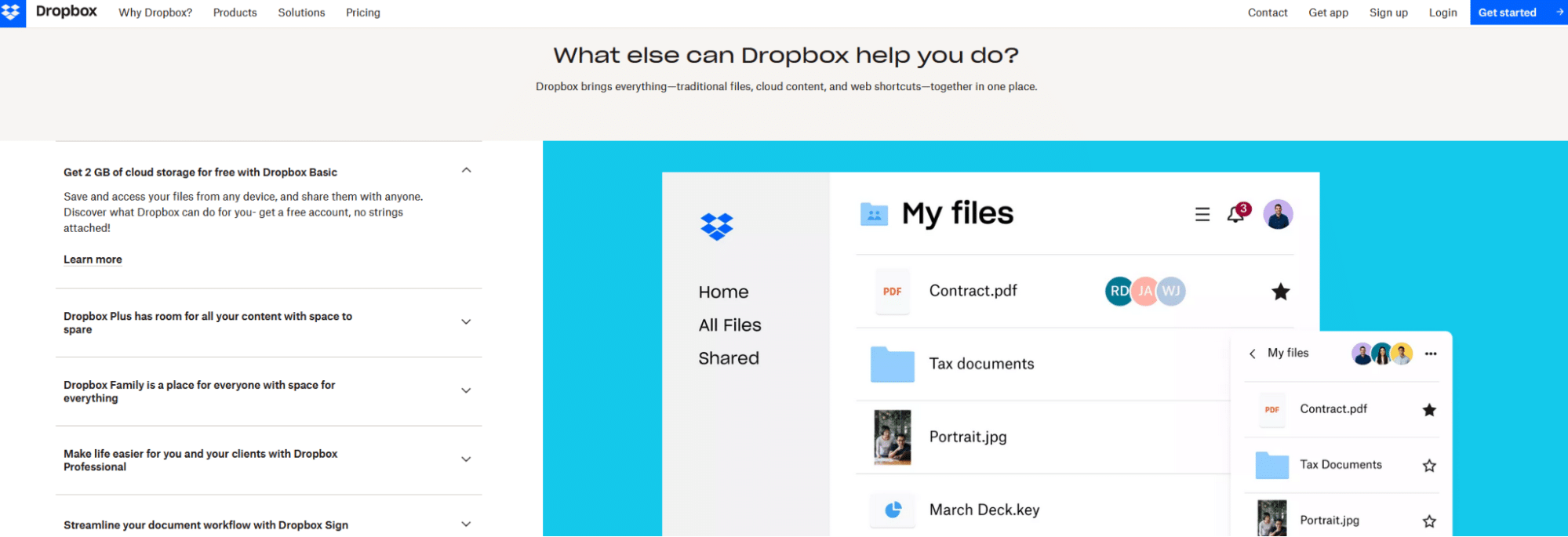The image size is (1568, 537).
Task: Open the three-dot more options menu
Action: [1431, 354]
